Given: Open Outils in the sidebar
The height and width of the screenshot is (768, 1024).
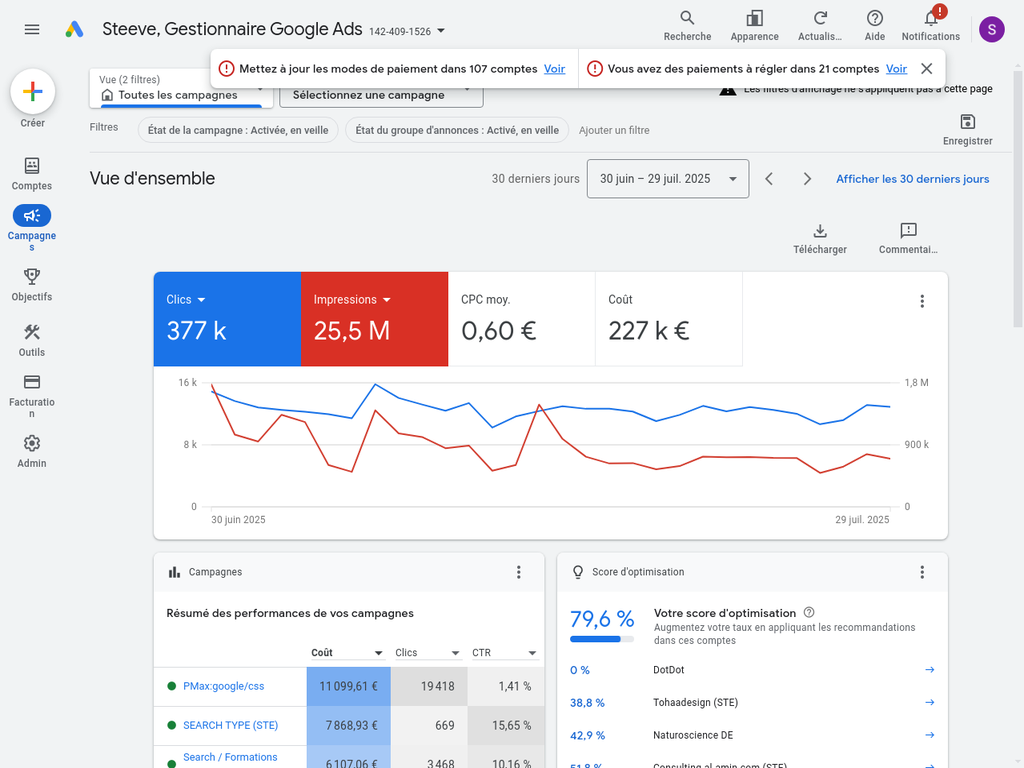Looking at the screenshot, I should pos(31,341).
